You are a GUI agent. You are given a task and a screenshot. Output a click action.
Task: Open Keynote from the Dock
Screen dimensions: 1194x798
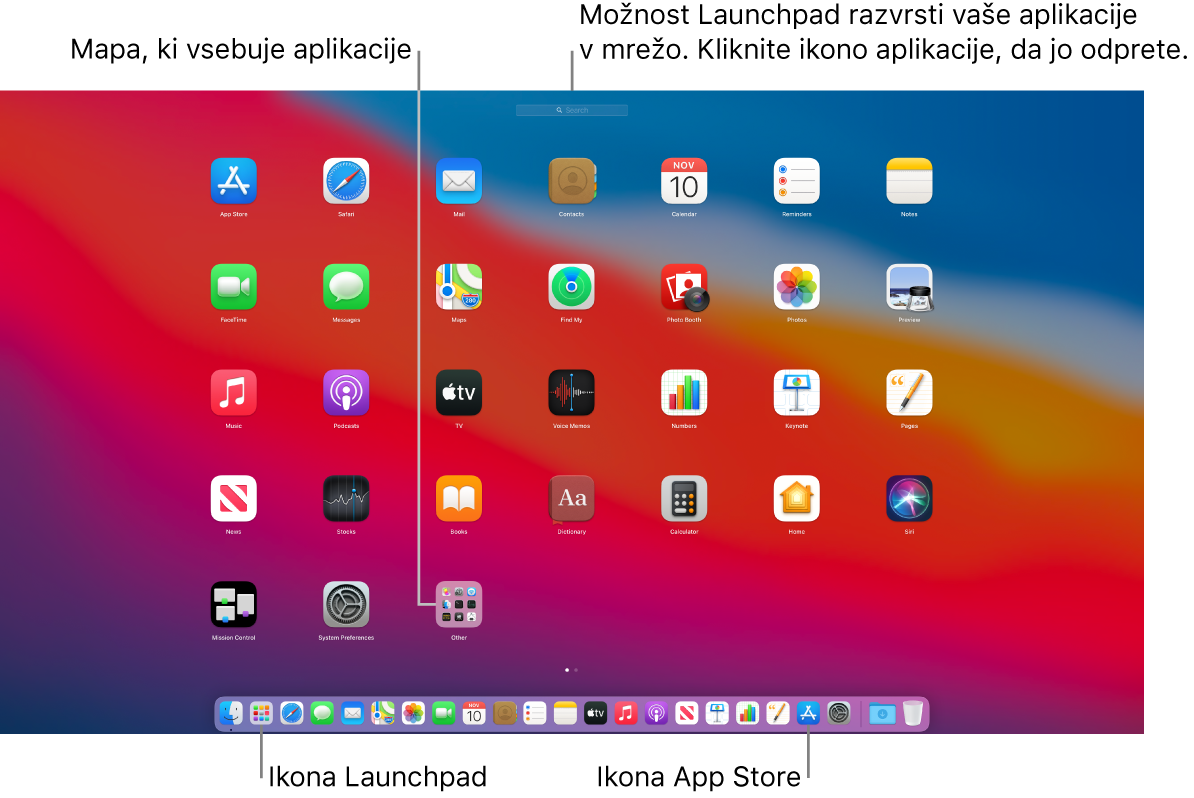coord(717,713)
